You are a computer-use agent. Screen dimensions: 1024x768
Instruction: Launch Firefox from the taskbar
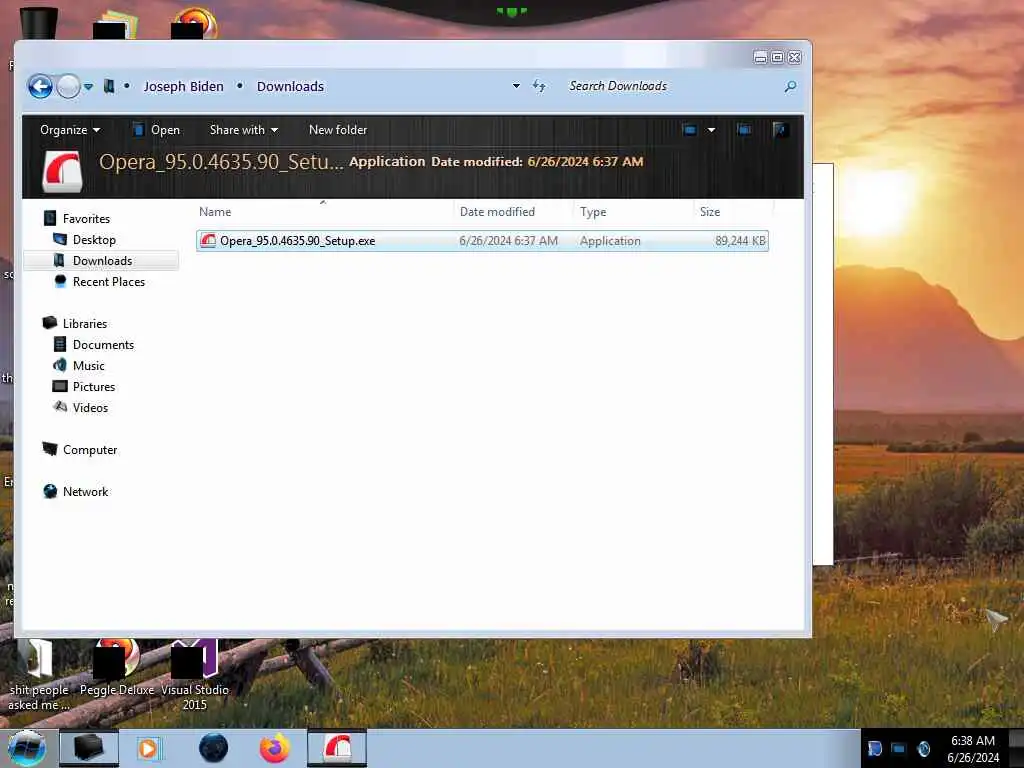(275, 748)
